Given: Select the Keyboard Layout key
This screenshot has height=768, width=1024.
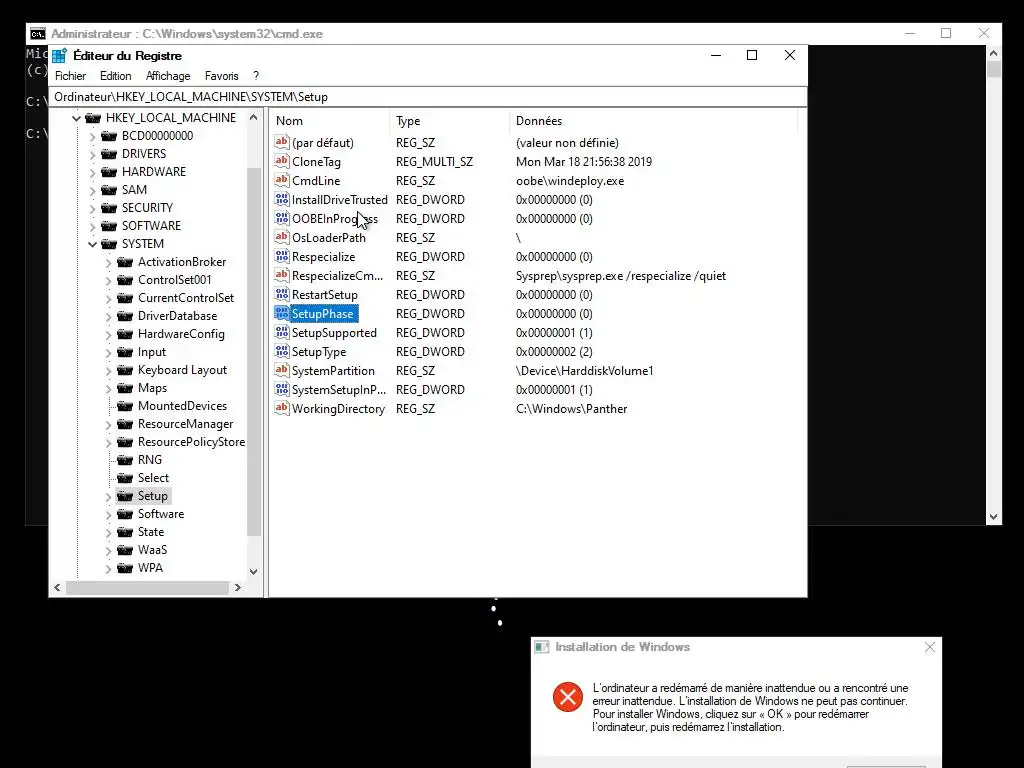Looking at the screenshot, I should (x=182, y=370).
